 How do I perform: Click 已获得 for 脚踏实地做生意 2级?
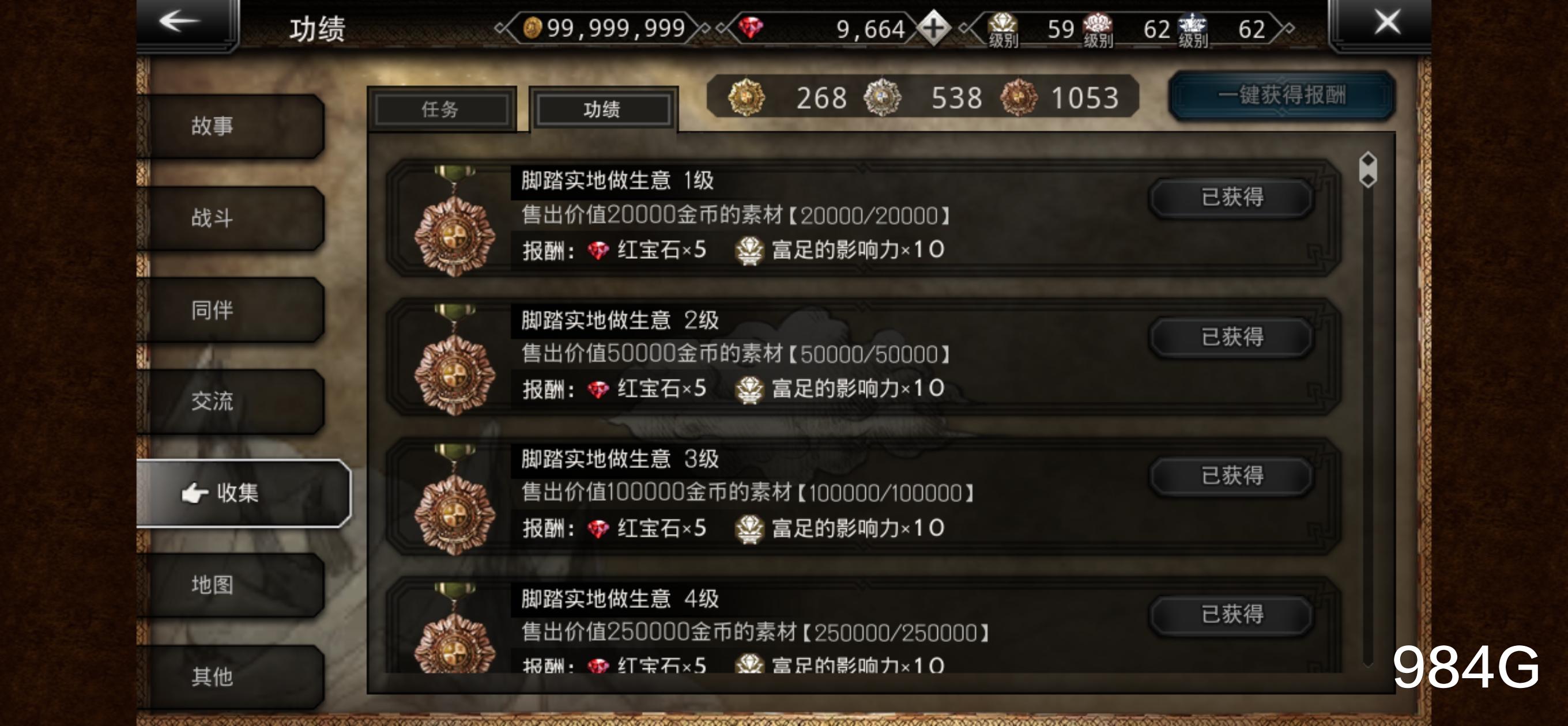point(1232,336)
